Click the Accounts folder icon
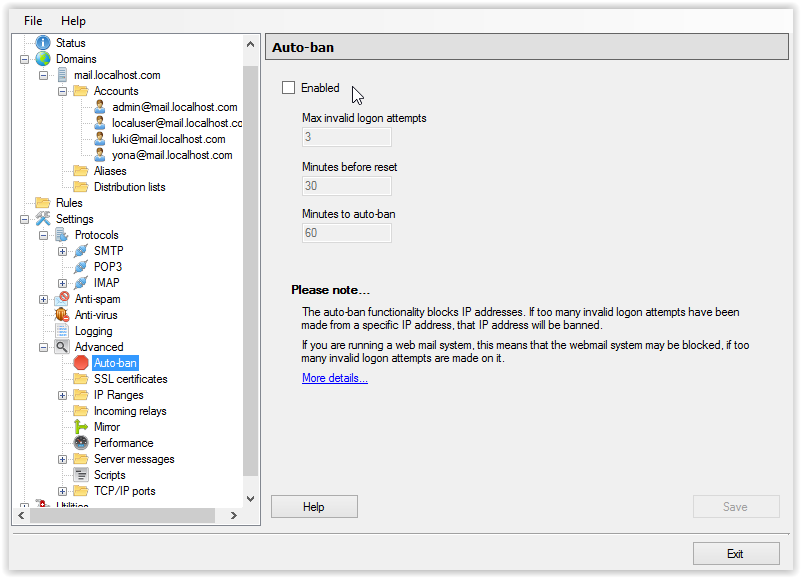The image size is (801, 578). pyautogui.click(x=81, y=91)
